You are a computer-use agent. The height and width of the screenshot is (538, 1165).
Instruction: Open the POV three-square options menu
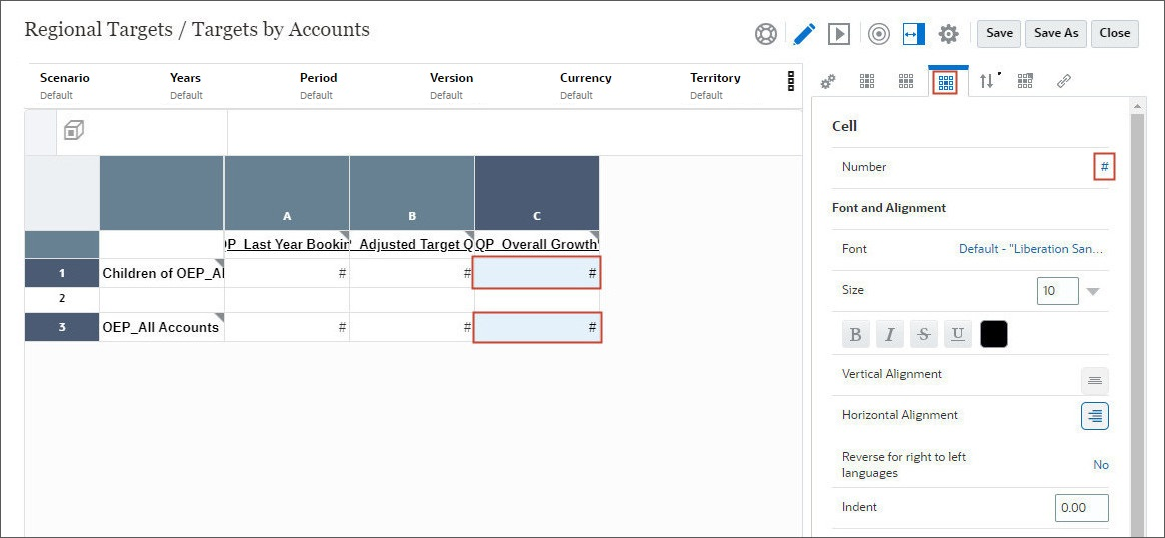point(791,81)
